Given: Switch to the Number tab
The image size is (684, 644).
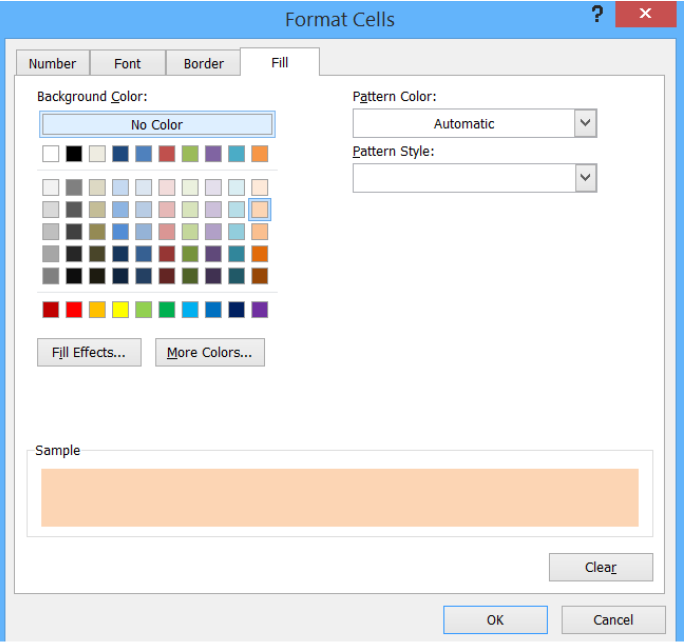Looking at the screenshot, I should click(52, 63).
